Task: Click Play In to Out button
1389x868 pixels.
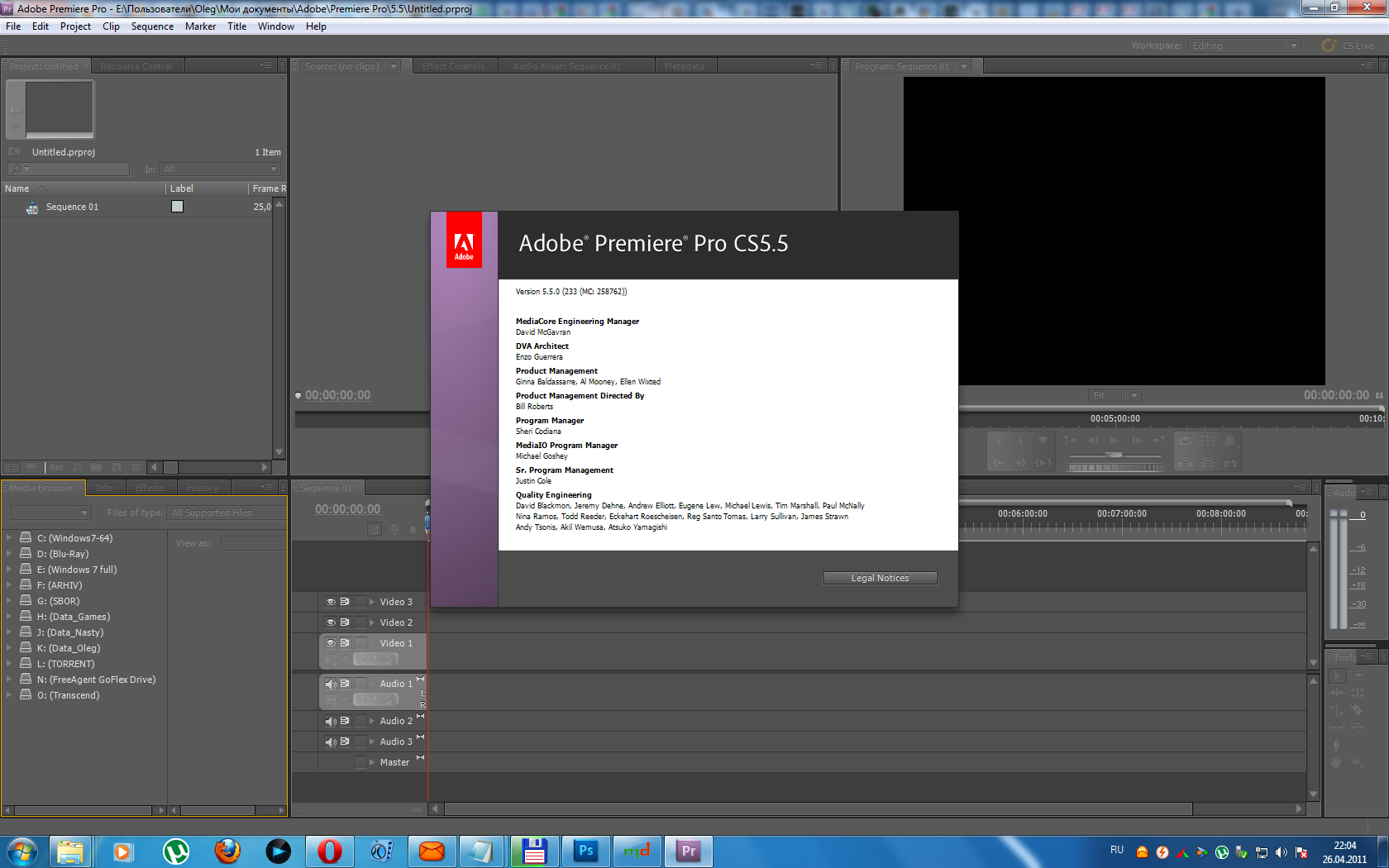Action: pos(1043,463)
